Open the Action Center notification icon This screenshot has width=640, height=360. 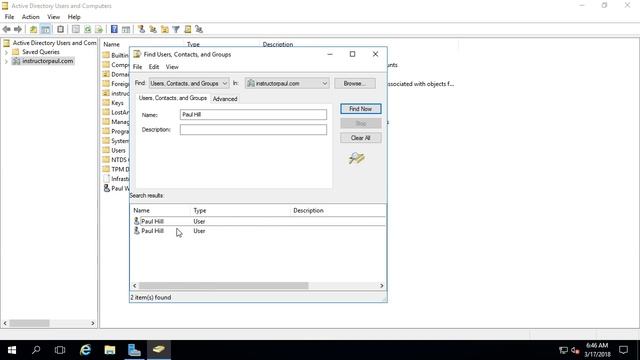point(623,350)
